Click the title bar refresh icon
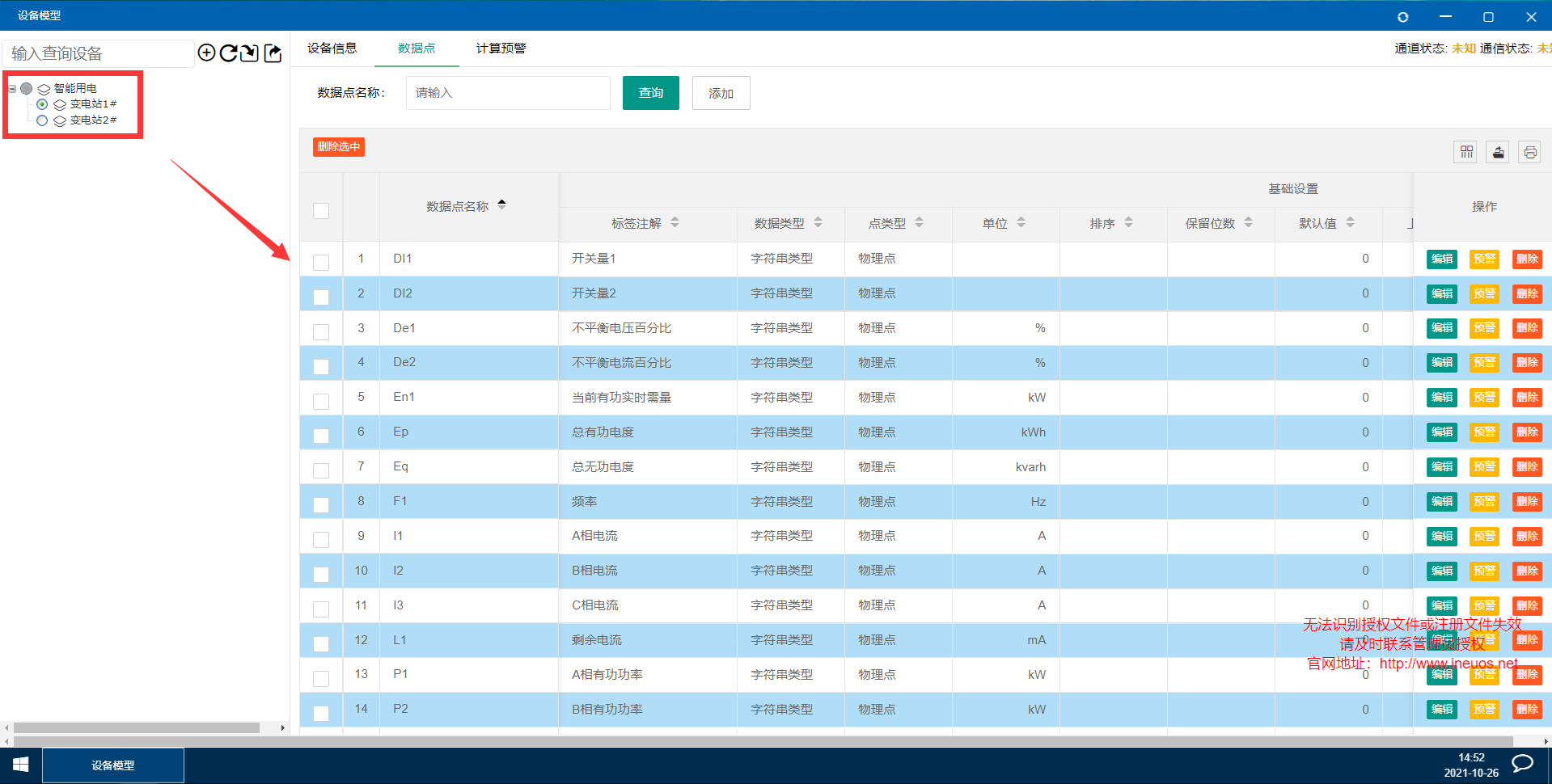Viewport: 1552px width, 784px height. click(1402, 17)
